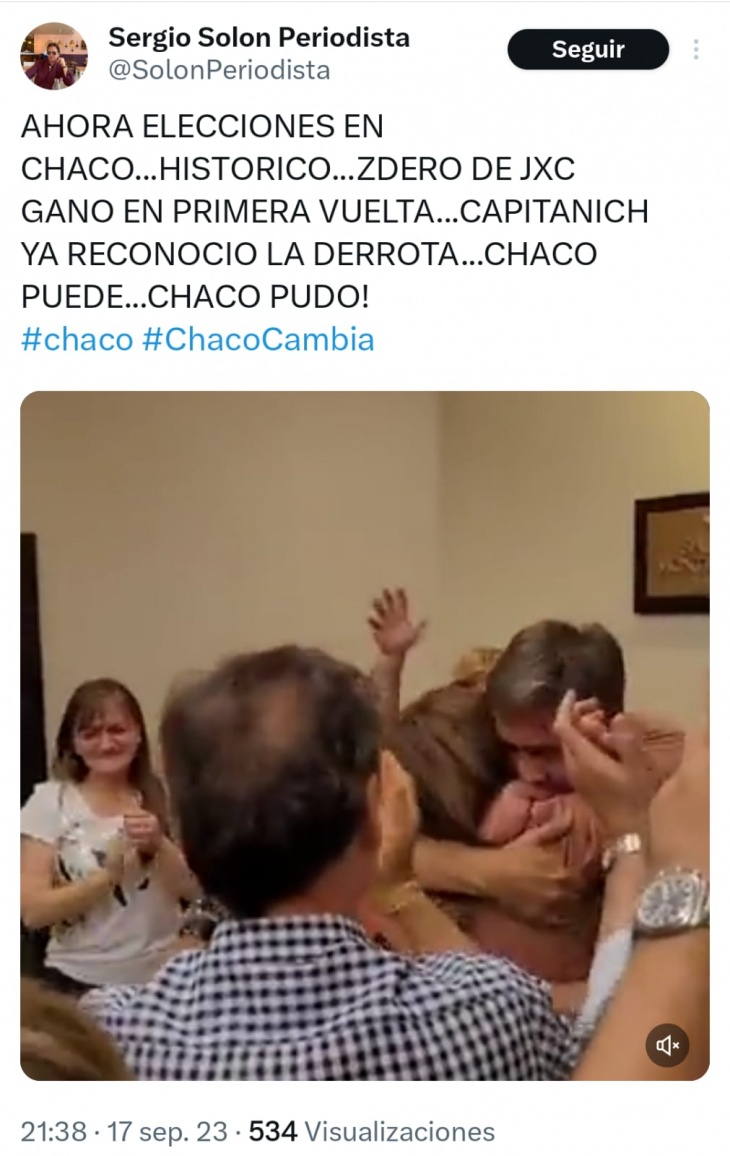Click the display name Sergio Solon Periodista
The width and height of the screenshot is (730, 1156).
tap(259, 37)
